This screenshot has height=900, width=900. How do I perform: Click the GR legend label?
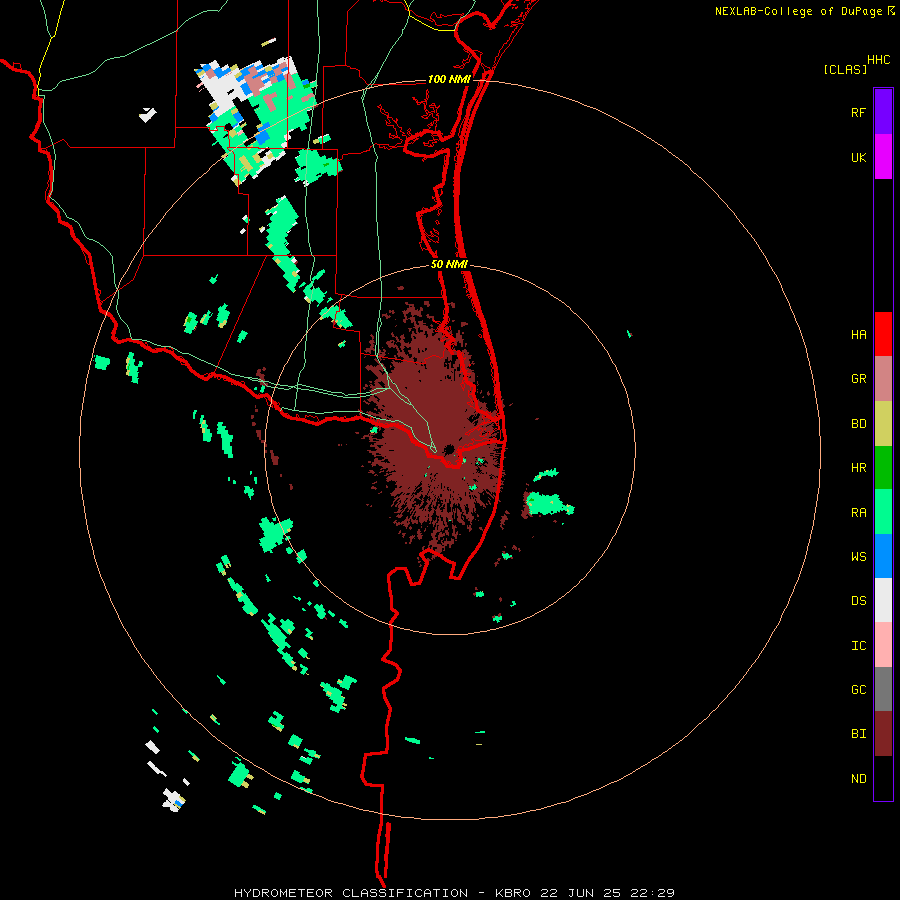coord(858,379)
